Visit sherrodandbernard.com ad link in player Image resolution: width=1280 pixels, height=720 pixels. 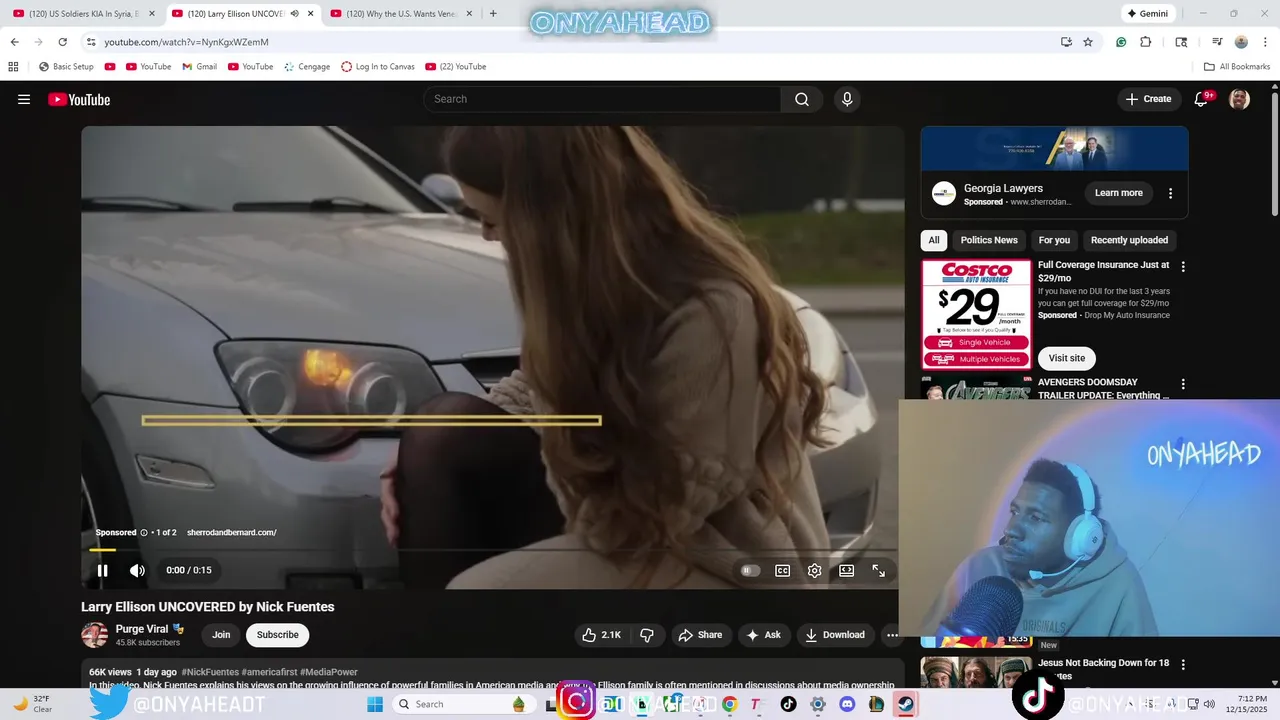(x=231, y=532)
